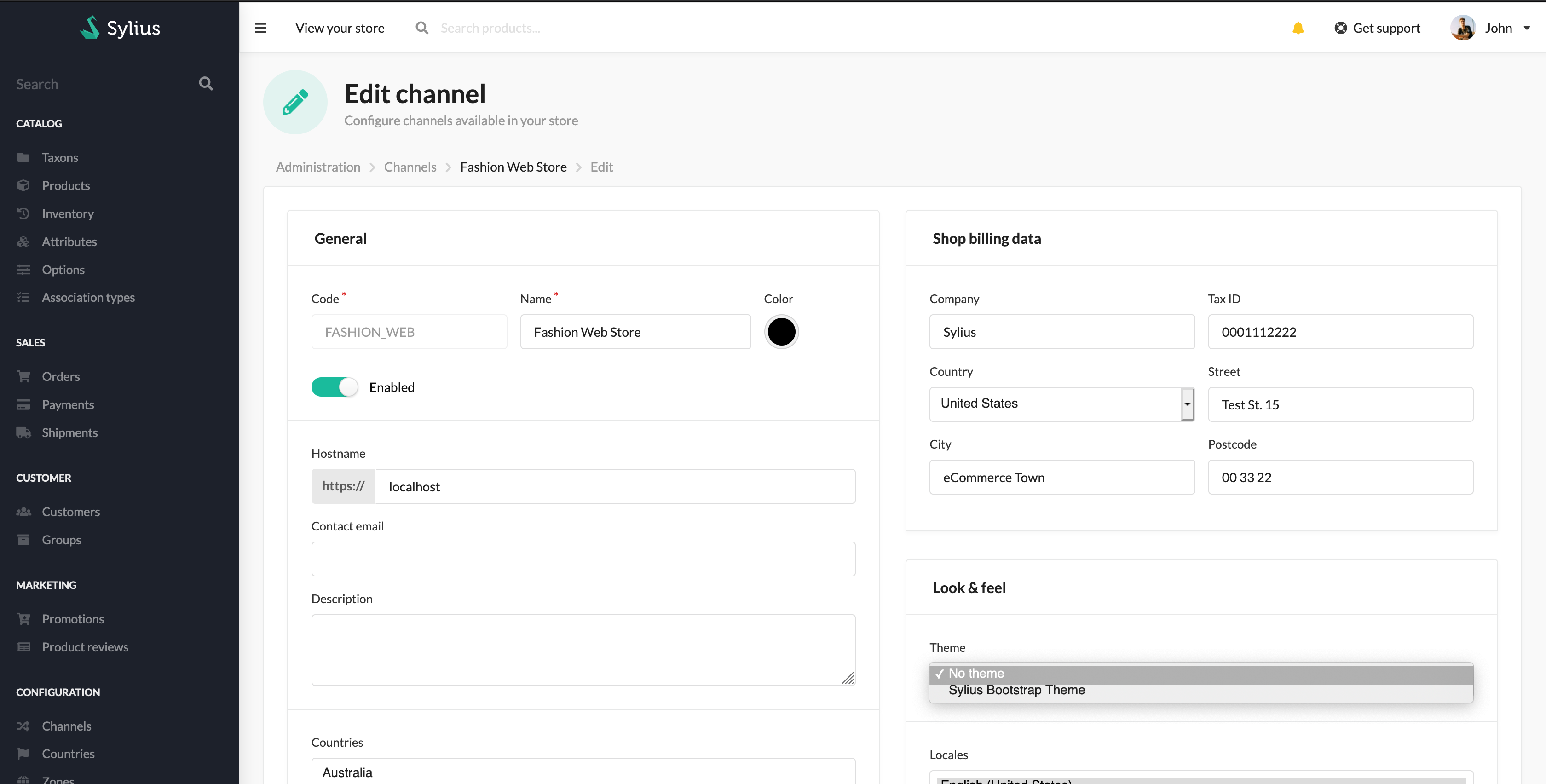Viewport: 1546px width, 784px height.
Task: Click the Channels shuffle icon
Action: click(x=23, y=726)
